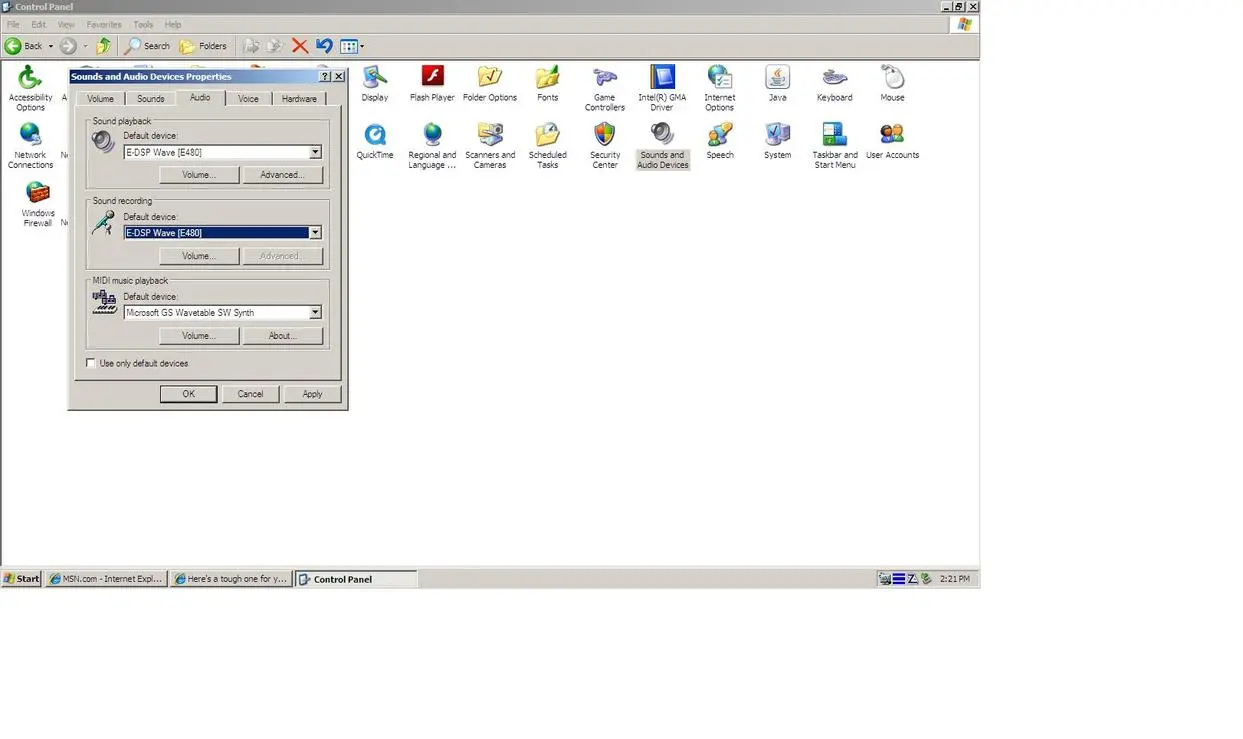Open Network Connections icon
The image size is (1243, 739).
tap(30, 145)
